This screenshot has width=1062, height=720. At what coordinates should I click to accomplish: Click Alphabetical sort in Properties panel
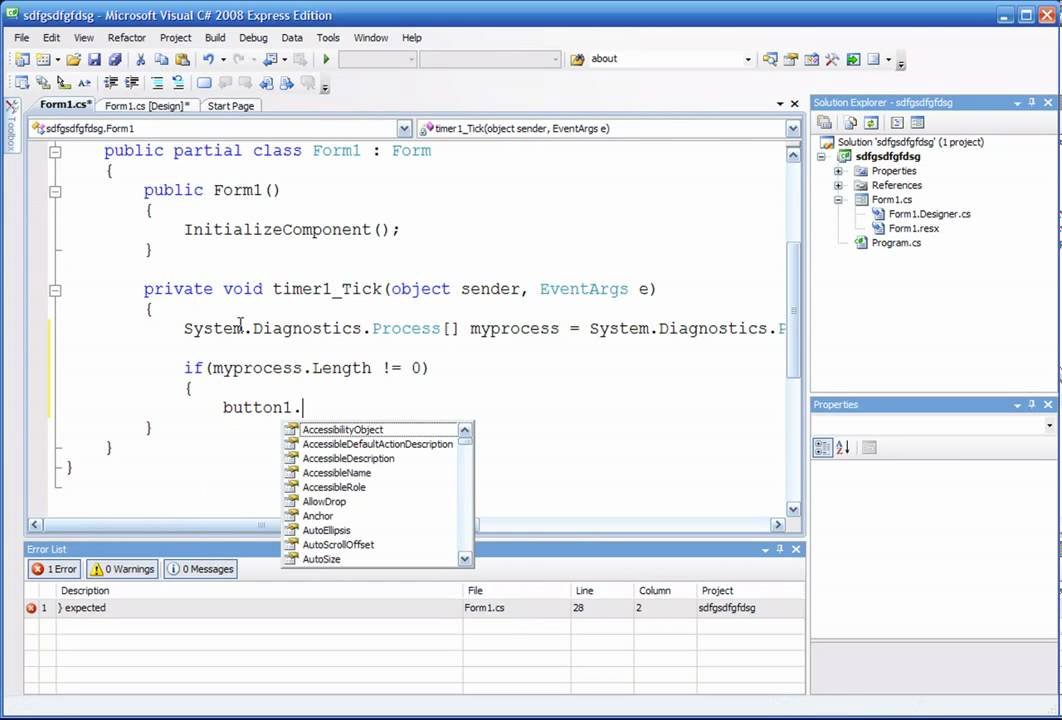[843, 448]
